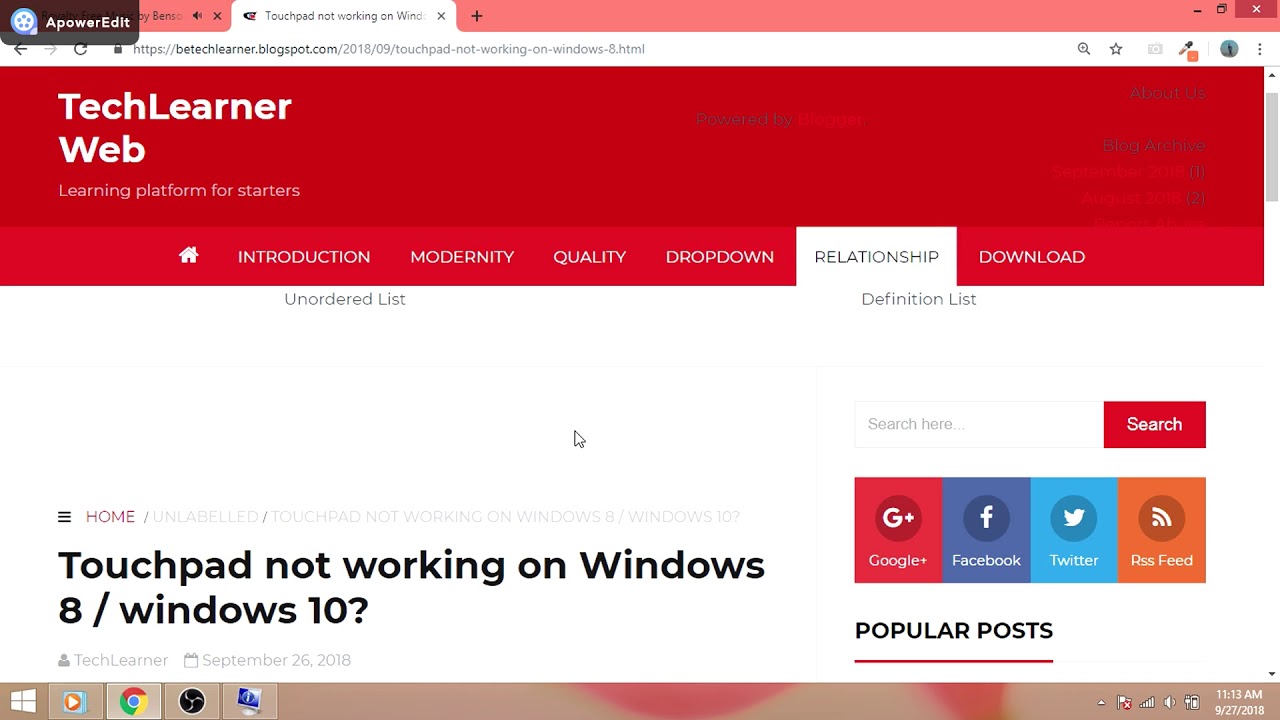The image size is (1280, 720).
Task: Open the Rss Feed social button
Action: point(1162,530)
